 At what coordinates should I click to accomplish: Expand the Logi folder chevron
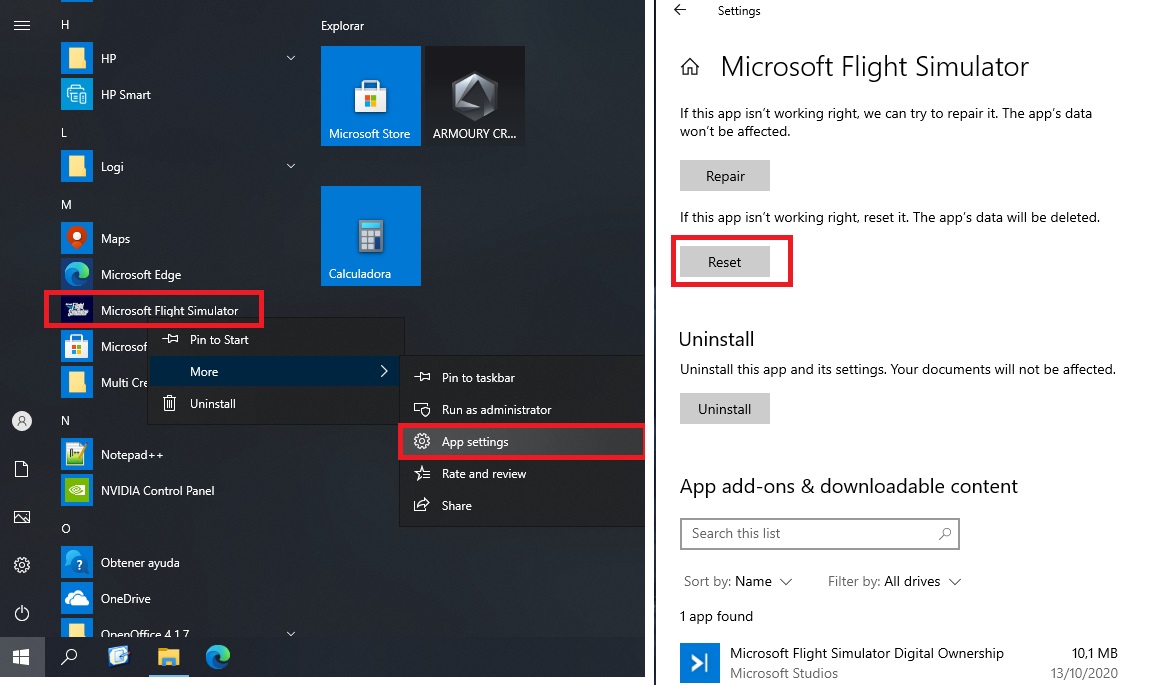[x=291, y=166]
